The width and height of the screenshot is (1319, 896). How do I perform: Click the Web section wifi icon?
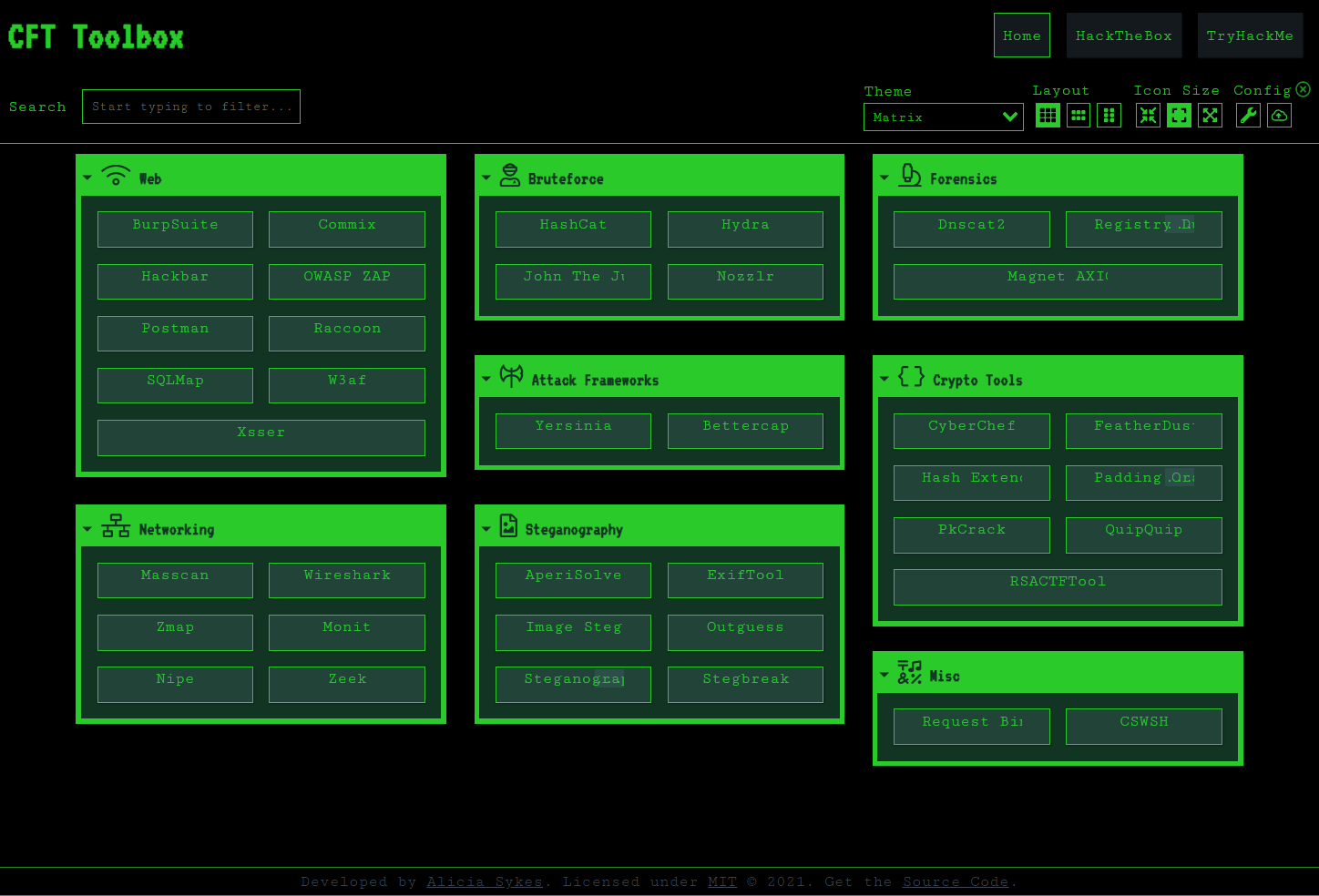coord(116,175)
